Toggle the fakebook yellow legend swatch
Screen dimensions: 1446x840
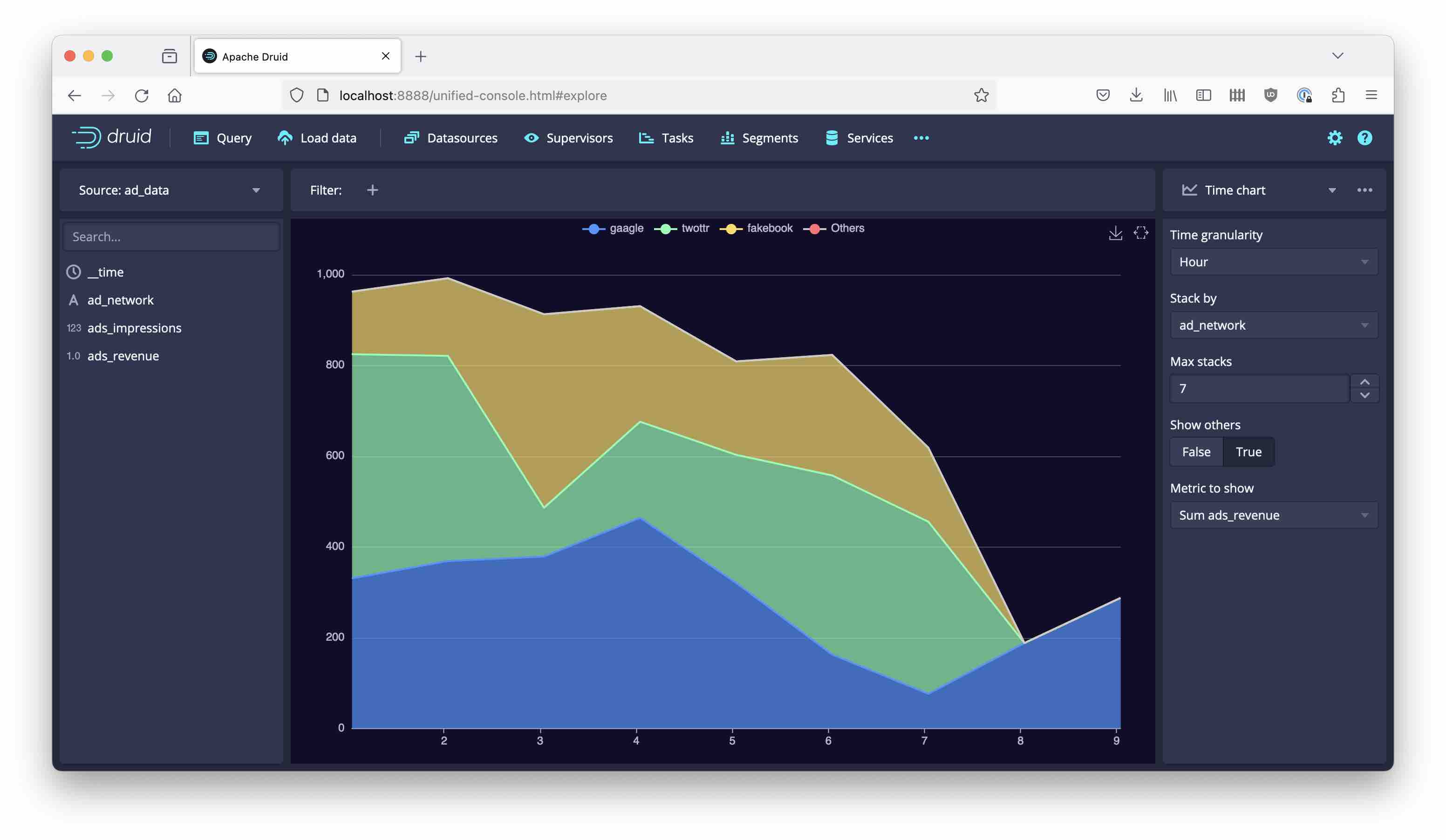(x=730, y=229)
